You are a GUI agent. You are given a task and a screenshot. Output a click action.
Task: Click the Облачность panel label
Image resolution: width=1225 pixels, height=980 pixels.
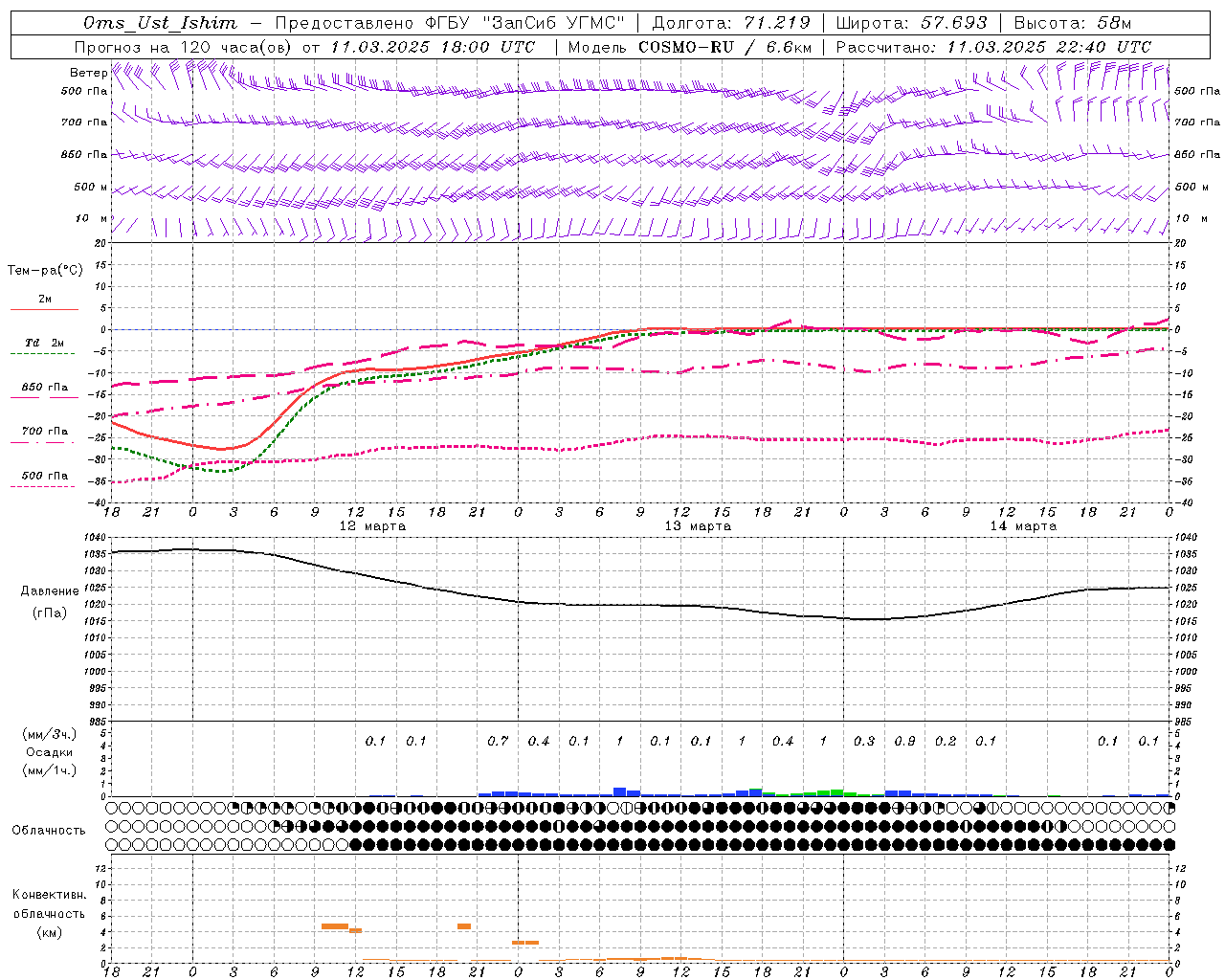49,830
